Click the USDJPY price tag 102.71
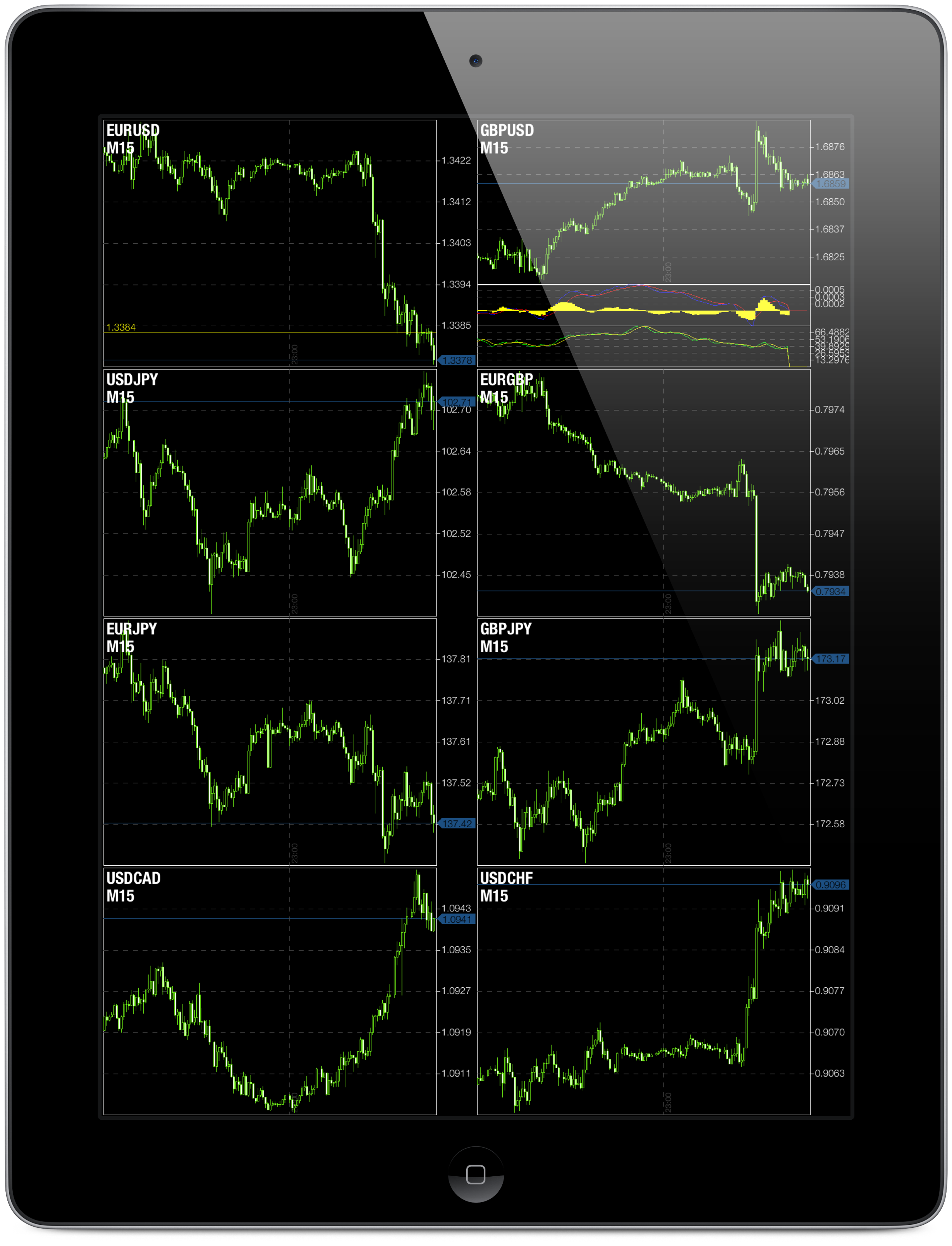Image resolution: width=952 pixels, height=1246 pixels. pyautogui.click(x=457, y=402)
